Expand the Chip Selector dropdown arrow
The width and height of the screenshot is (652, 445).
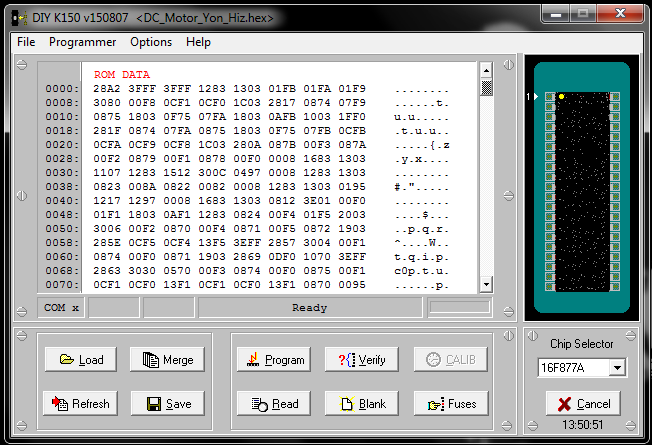click(x=617, y=368)
